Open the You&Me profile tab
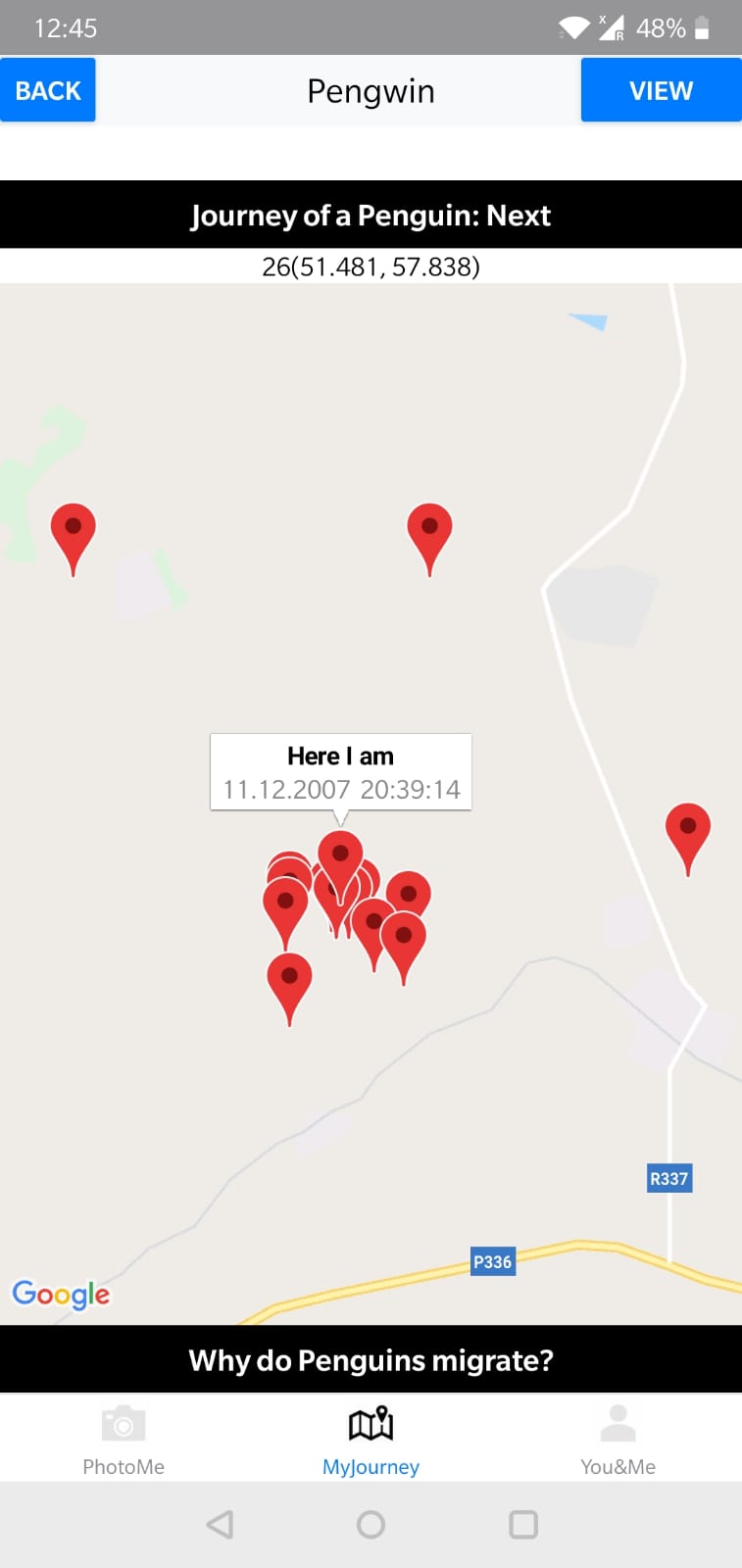742x1568 pixels. [618, 1438]
